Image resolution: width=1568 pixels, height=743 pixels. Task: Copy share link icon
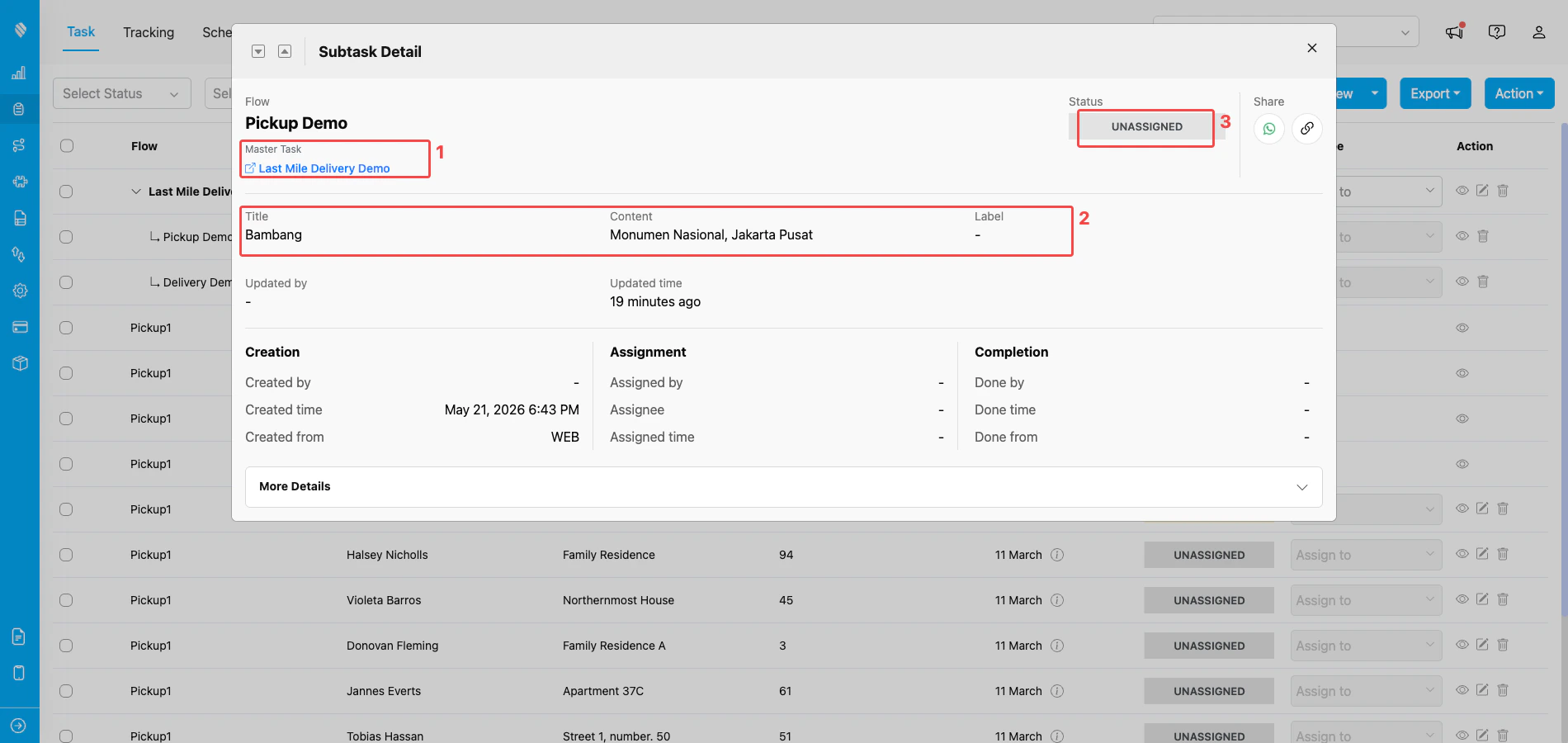point(1307,129)
